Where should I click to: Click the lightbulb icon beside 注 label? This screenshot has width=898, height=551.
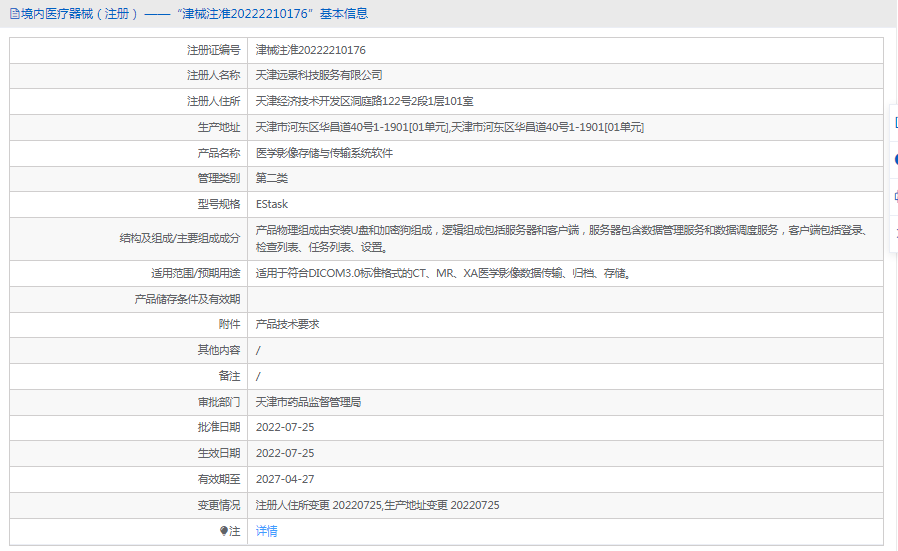(224, 531)
